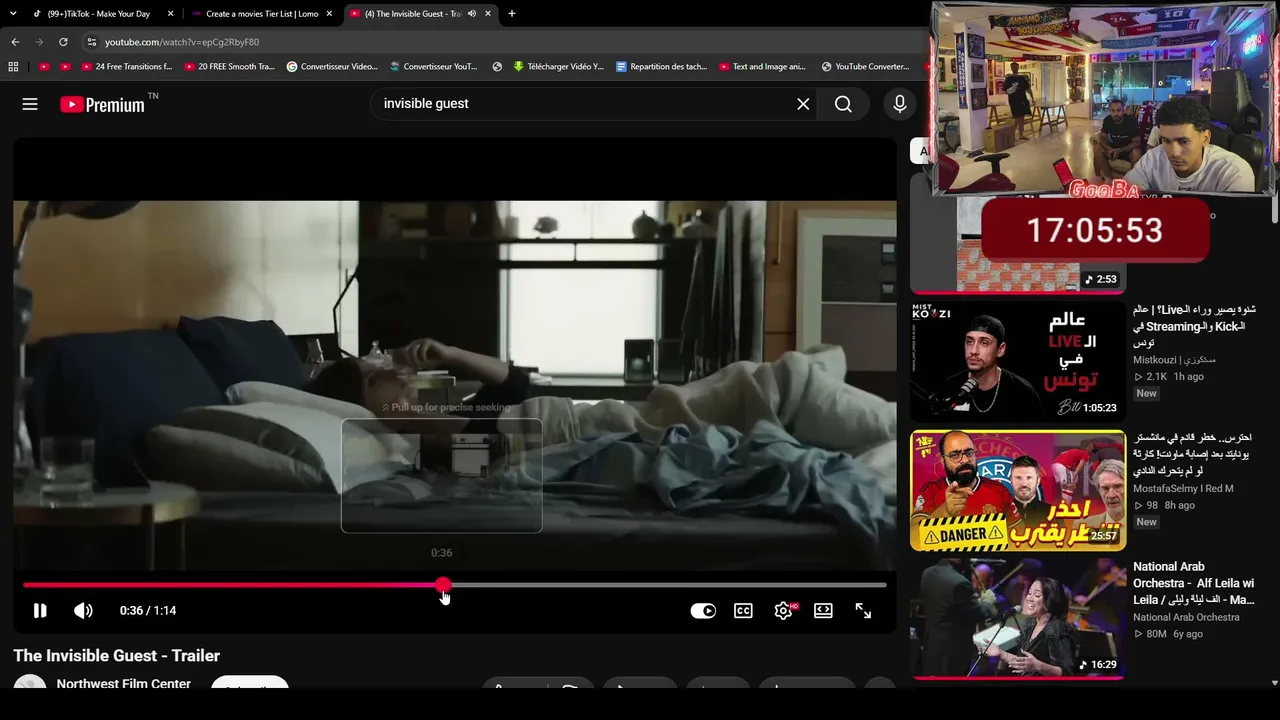Toggle closed captions CC button

coord(743,611)
